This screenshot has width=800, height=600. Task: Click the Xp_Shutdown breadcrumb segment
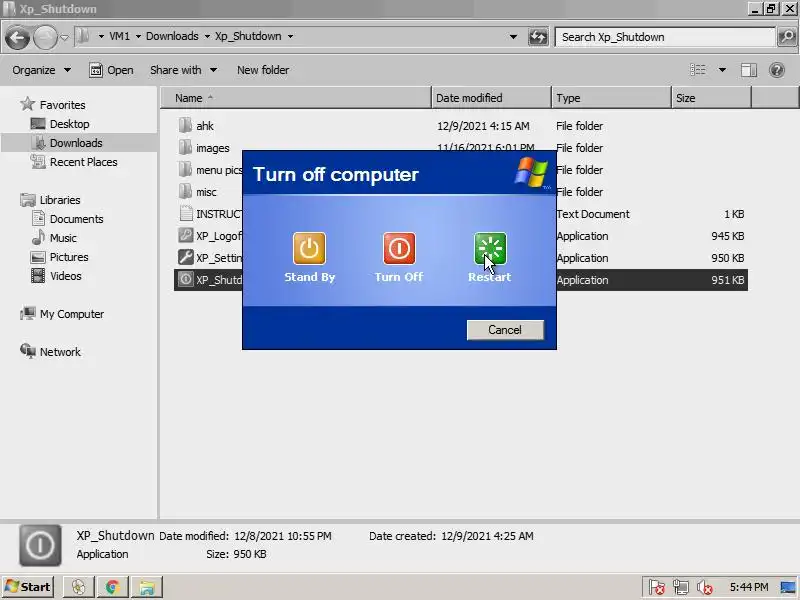tap(248, 36)
